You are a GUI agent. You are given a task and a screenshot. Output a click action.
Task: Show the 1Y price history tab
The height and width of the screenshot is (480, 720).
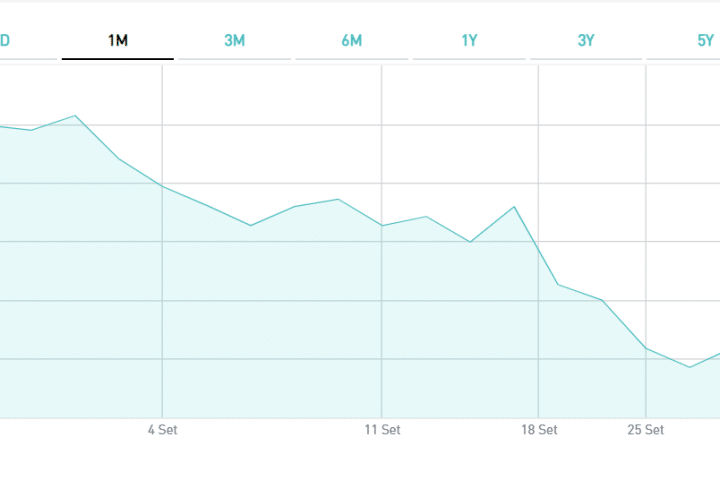pyautogui.click(x=469, y=40)
